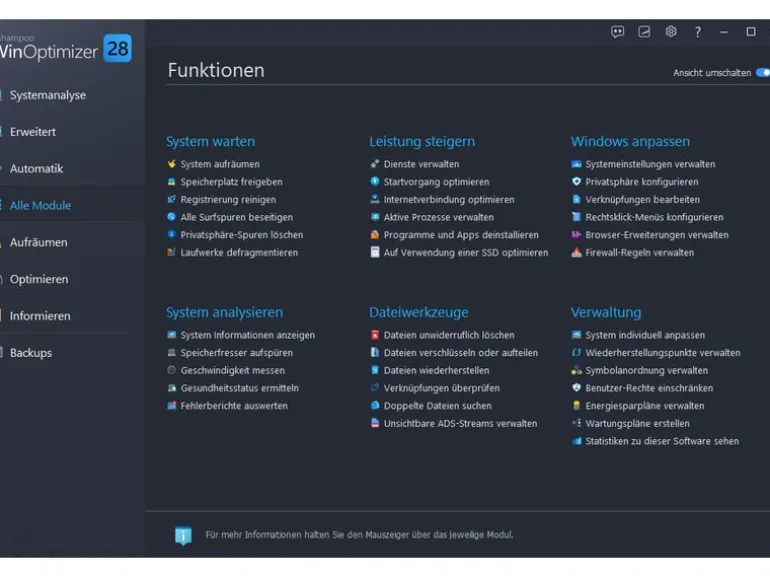Launch Gesundheitsstatus ermitteln module

click(x=239, y=388)
